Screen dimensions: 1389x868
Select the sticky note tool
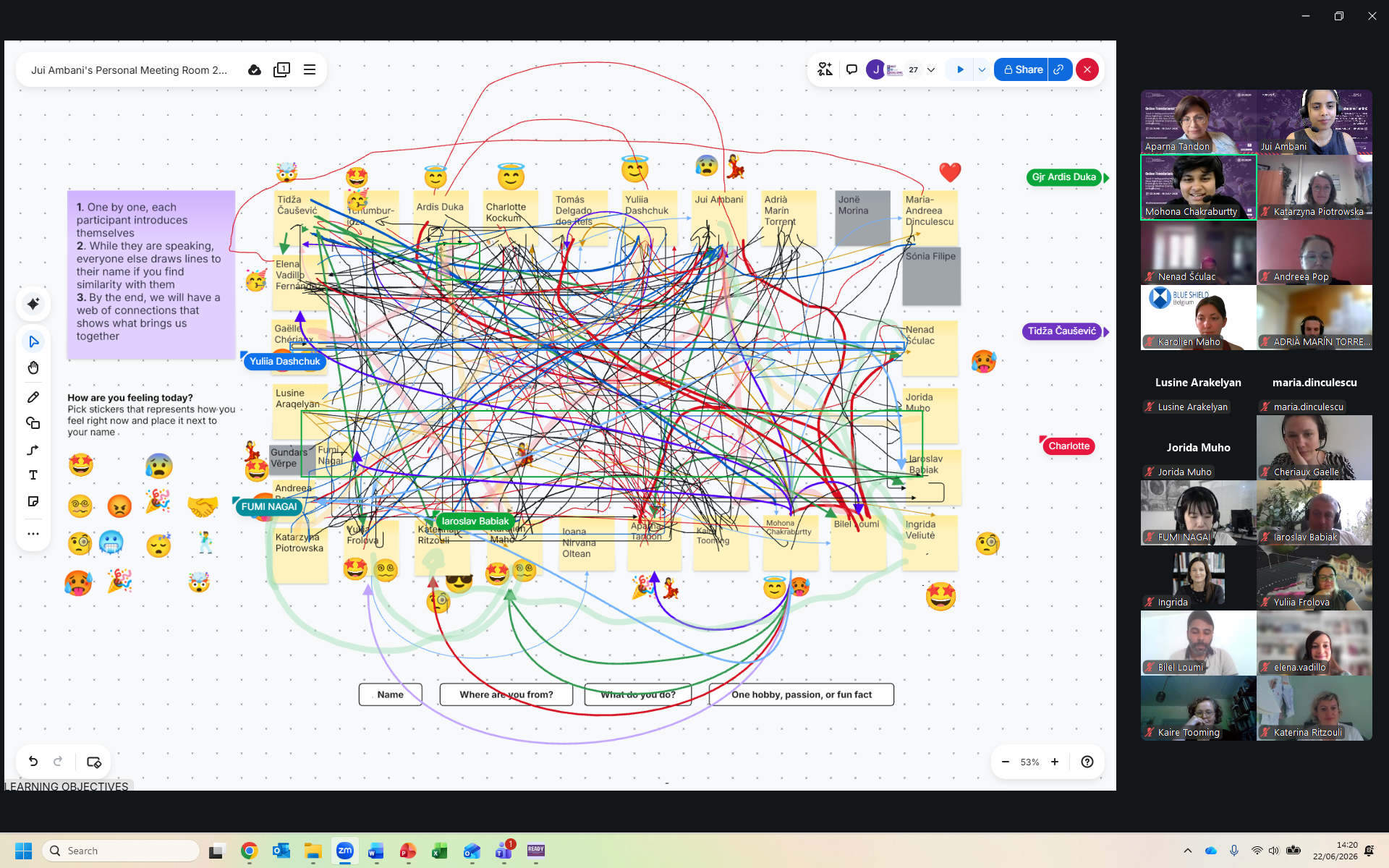click(33, 501)
